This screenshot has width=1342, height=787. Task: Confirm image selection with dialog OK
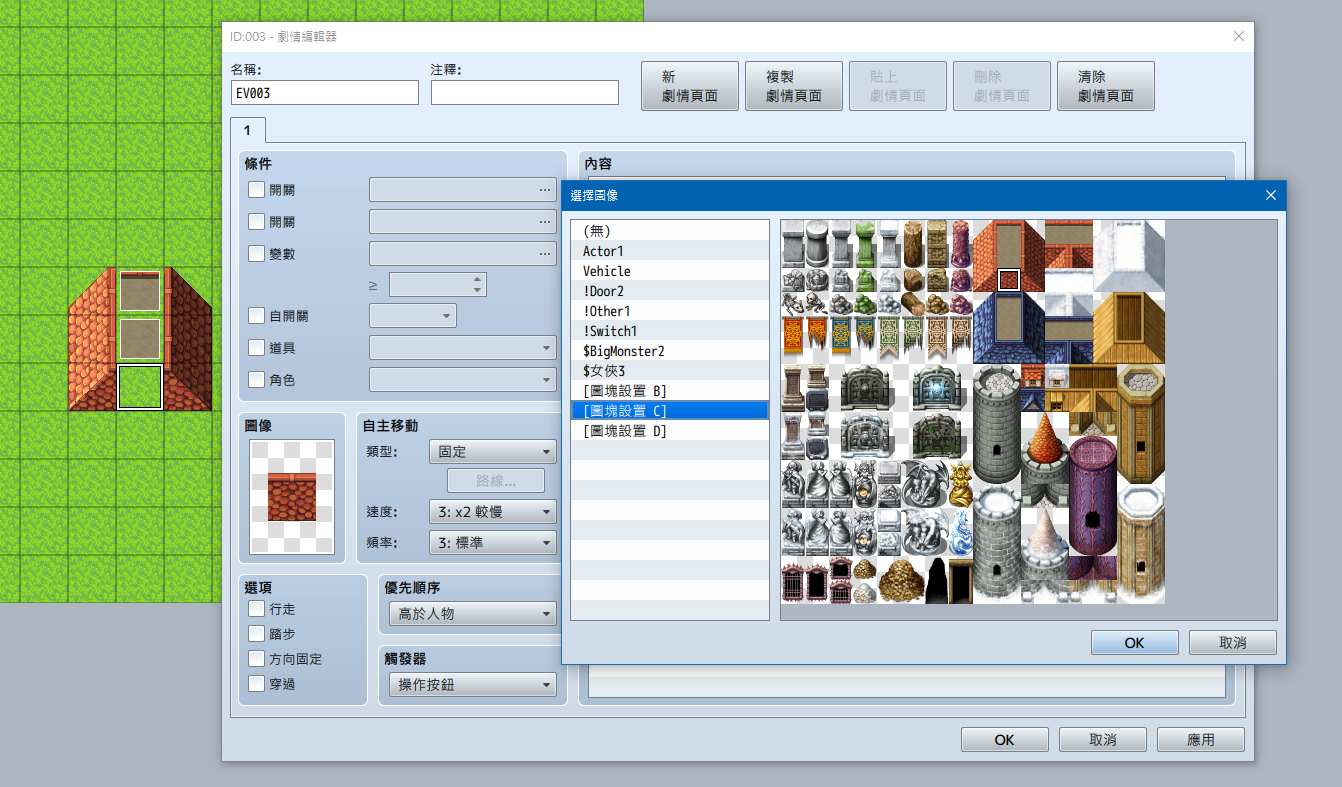[1134, 643]
